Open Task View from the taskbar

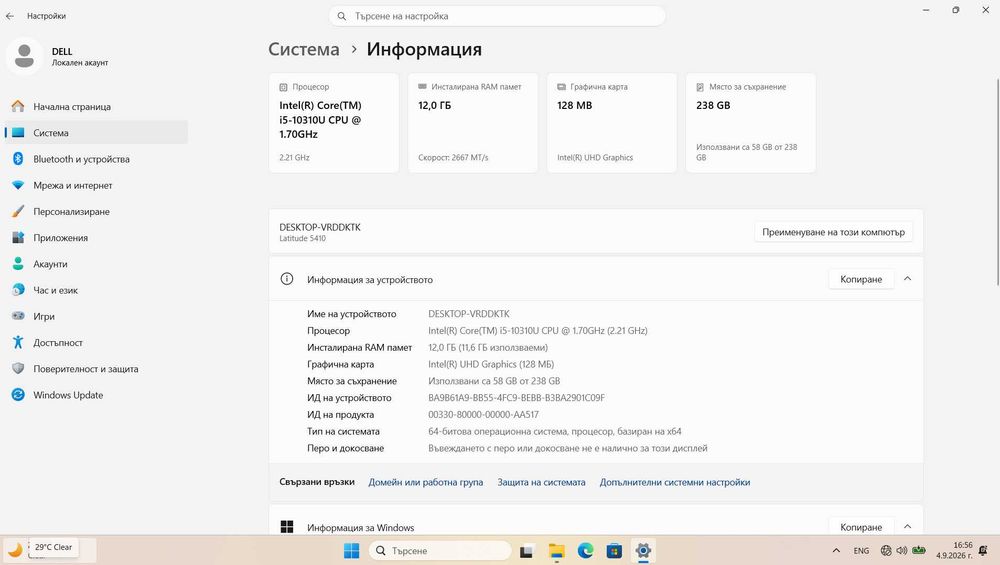point(526,551)
